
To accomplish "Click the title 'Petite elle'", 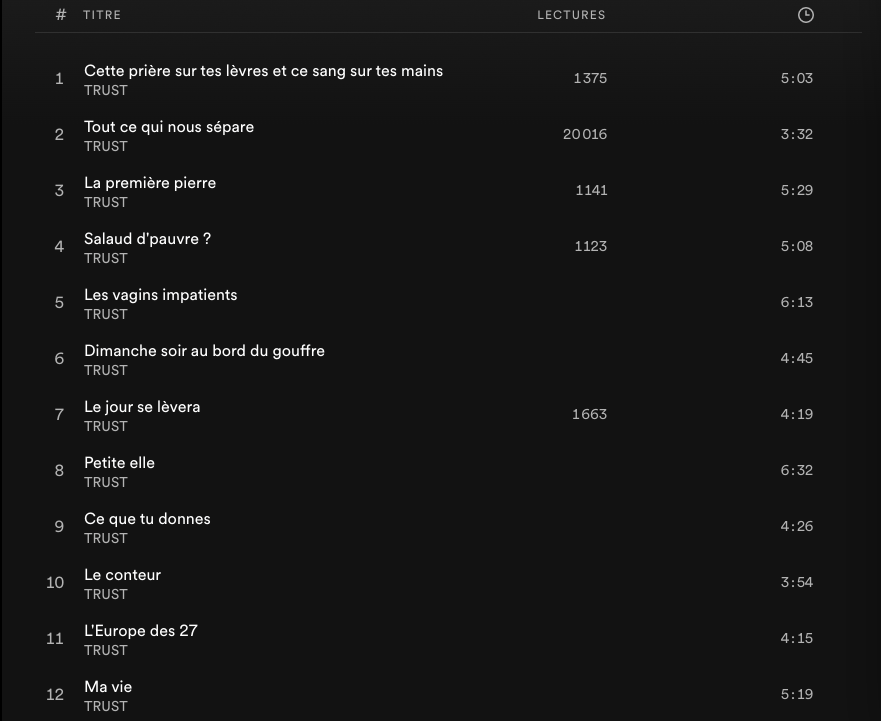I will pos(119,463).
